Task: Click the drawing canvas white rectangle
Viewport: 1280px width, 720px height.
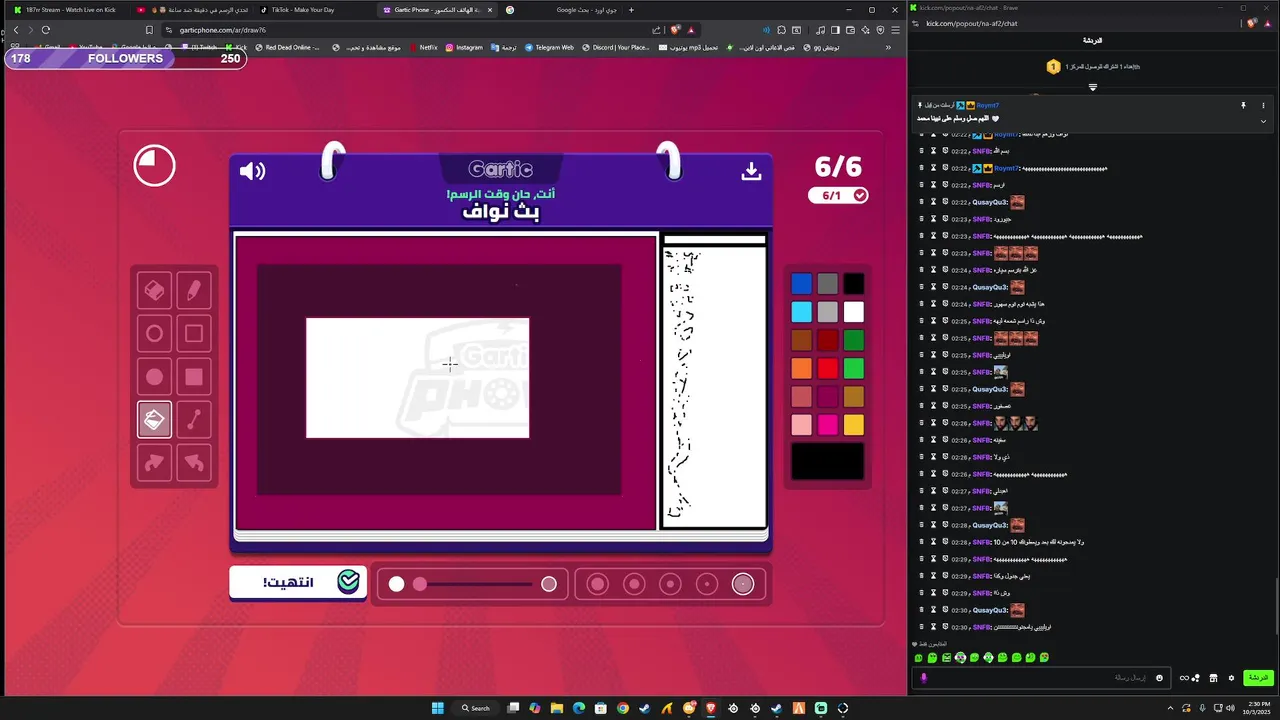Action: point(417,378)
